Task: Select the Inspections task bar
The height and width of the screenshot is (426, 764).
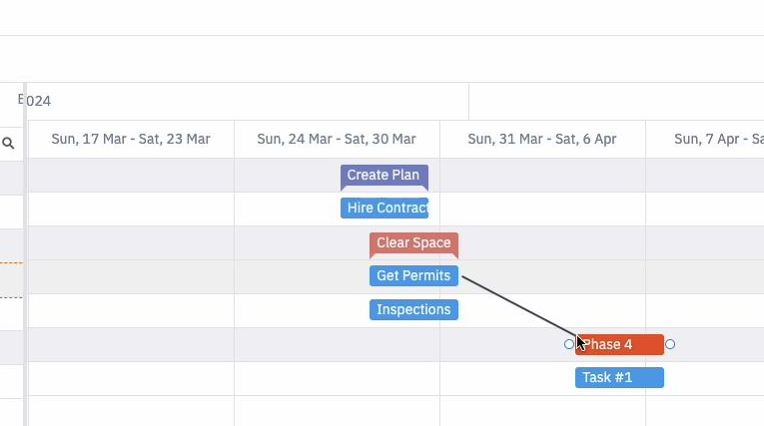Action: pos(414,310)
